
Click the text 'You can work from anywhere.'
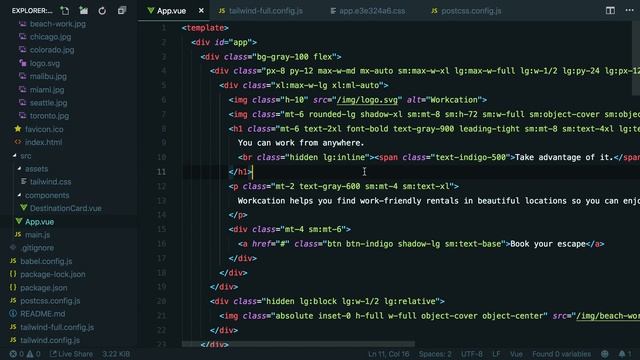pyautogui.click(x=301, y=143)
